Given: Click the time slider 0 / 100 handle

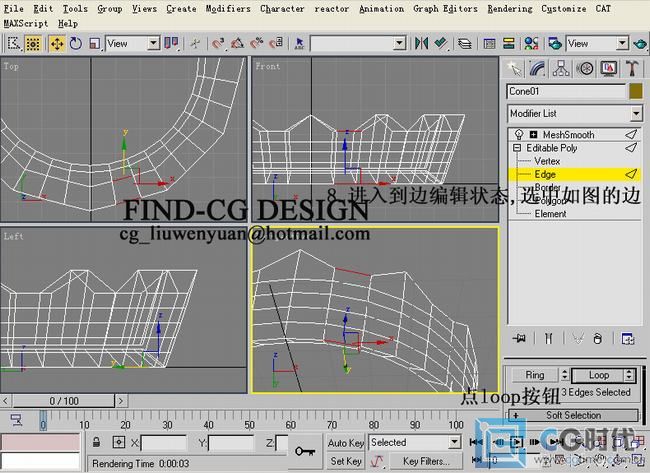Looking at the screenshot, I should (63, 401).
